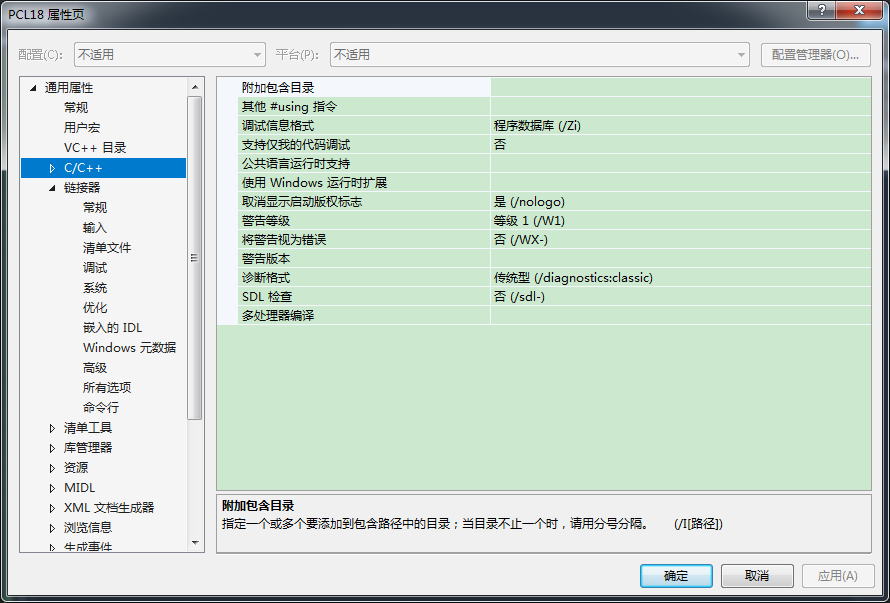Select the 公共语言运行时支持 property
This screenshot has height=603, width=890.
coord(364,164)
